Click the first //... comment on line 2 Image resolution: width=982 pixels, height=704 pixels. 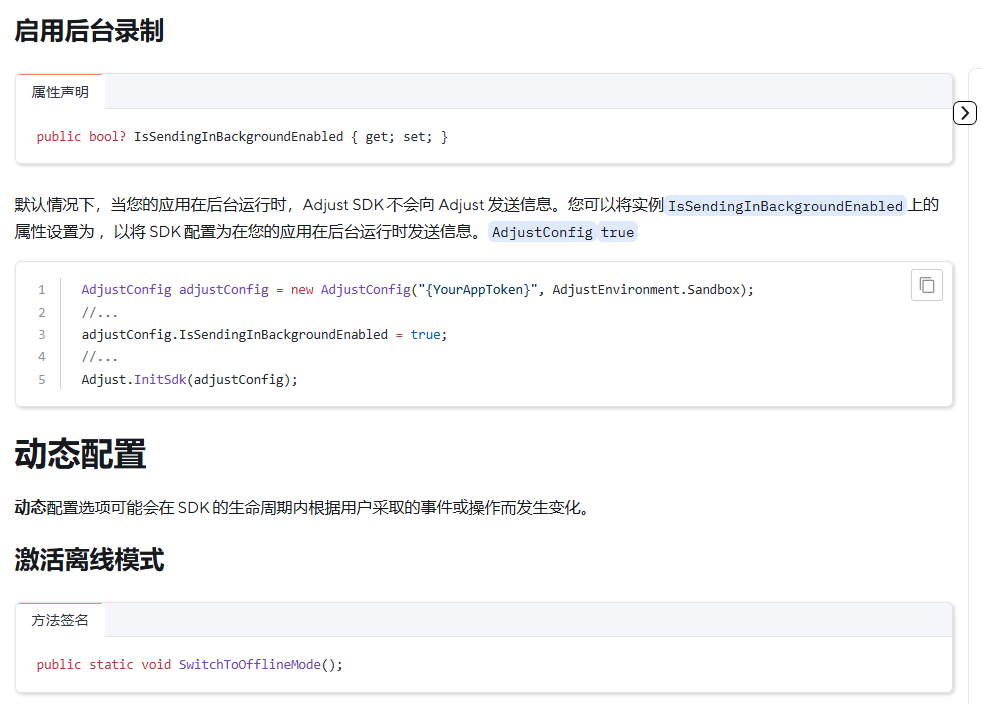100,312
